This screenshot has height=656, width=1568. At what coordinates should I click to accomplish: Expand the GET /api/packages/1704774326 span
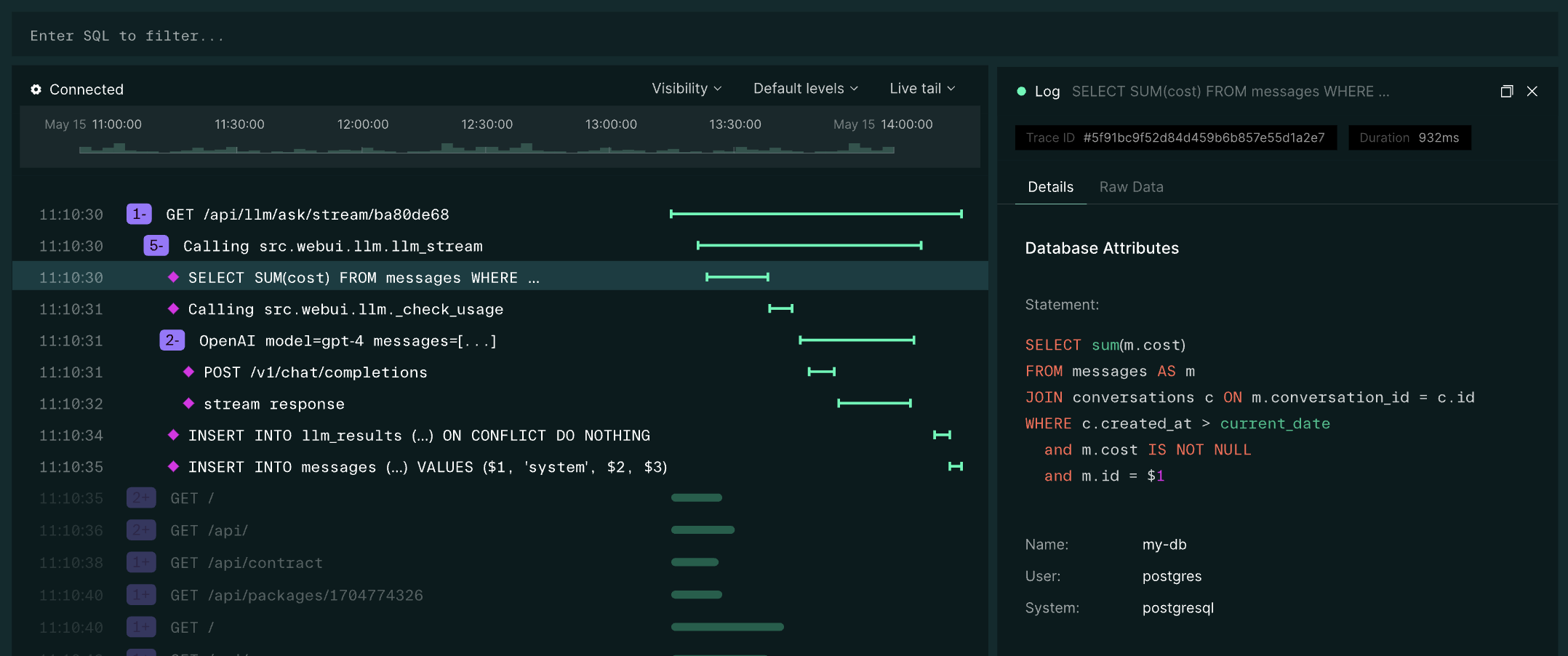141,595
